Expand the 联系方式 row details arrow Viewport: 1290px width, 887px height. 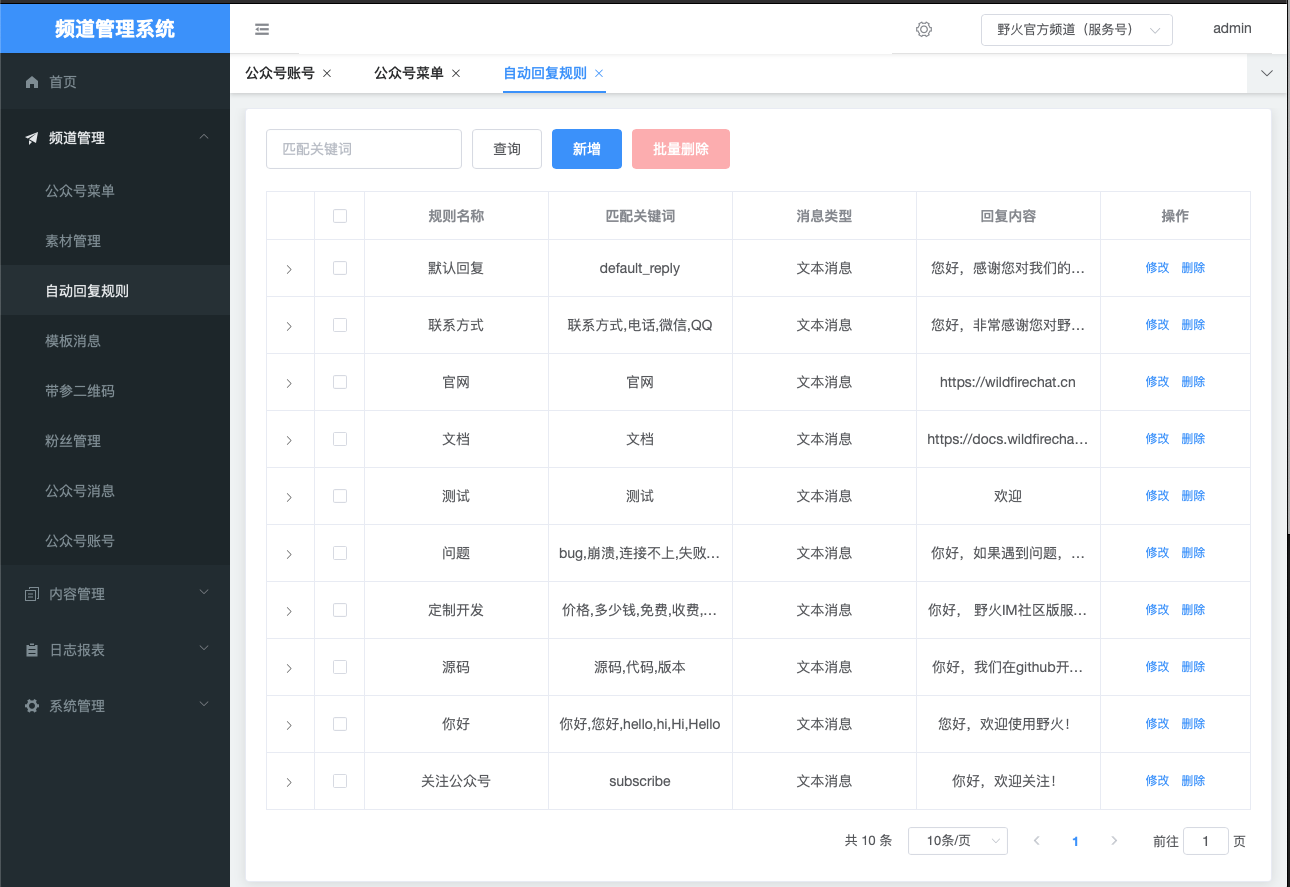pos(289,326)
